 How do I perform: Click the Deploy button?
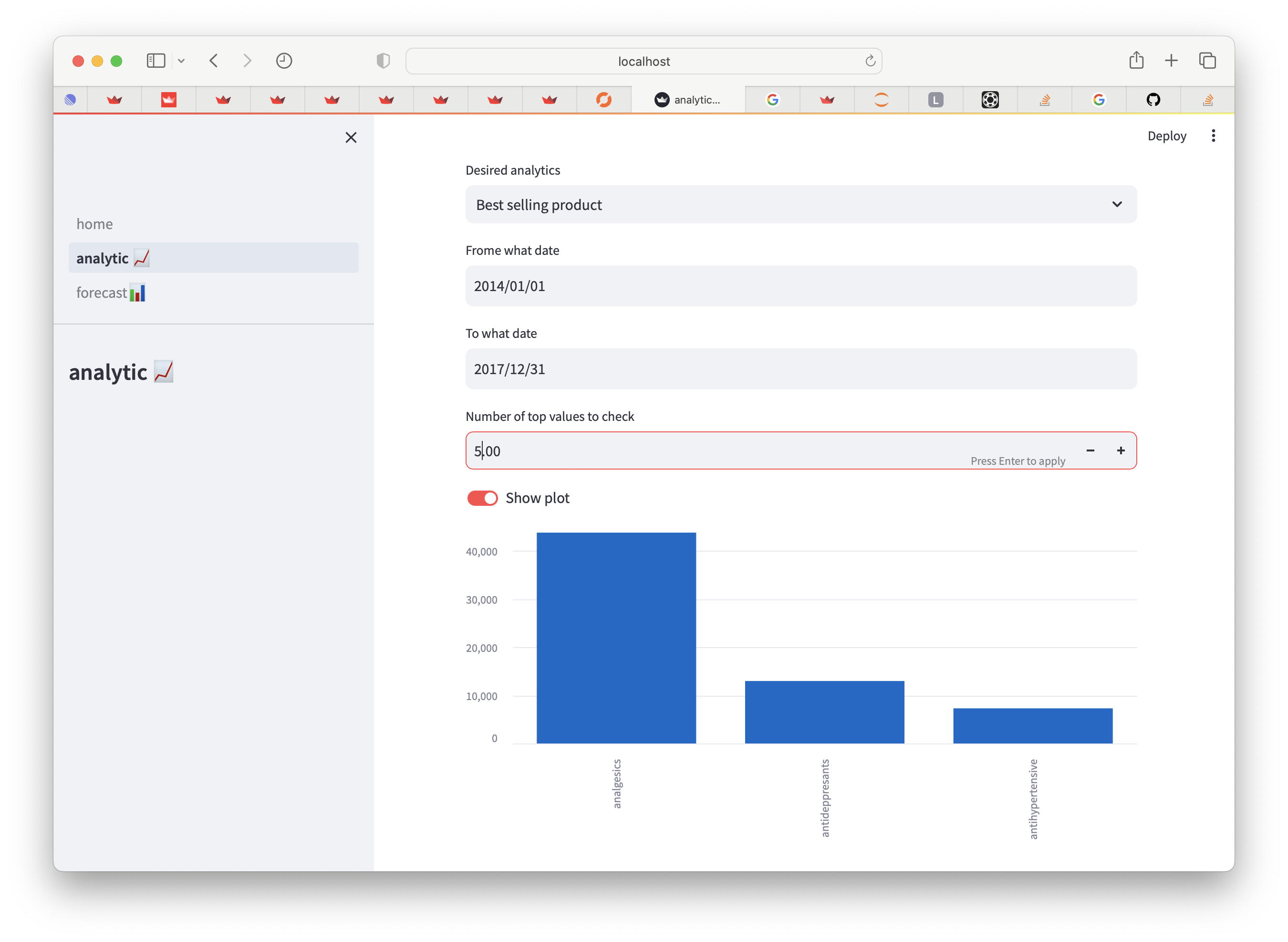coord(1166,136)
